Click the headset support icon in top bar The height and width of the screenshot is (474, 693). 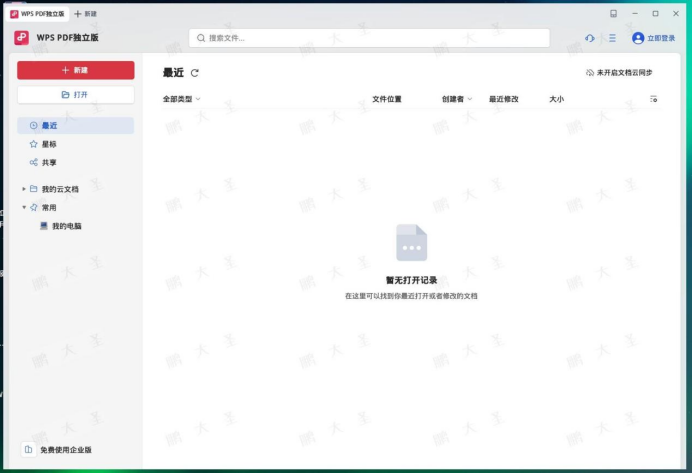coord(590,38)
